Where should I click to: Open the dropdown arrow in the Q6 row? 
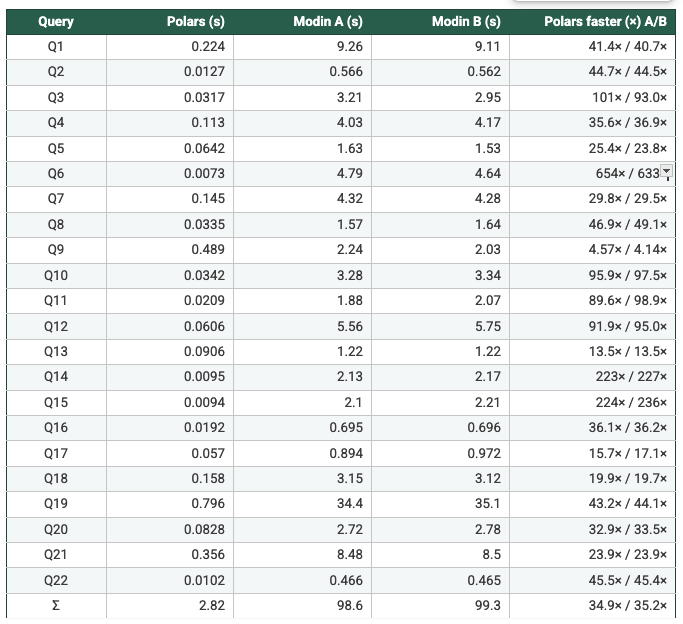pyautogui.click(x=667, y=170)
